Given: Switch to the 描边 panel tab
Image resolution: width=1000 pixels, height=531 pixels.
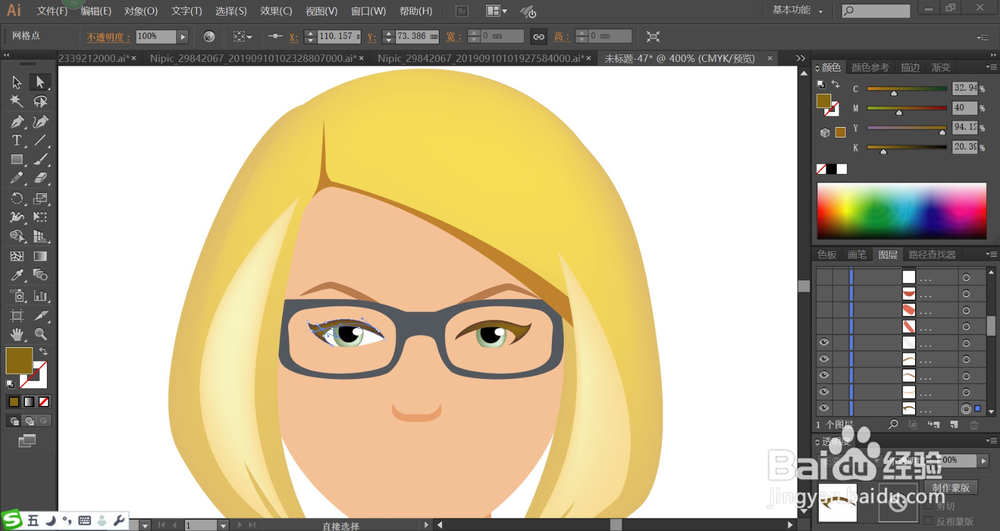Looking at the screenshot, I should pos(910,67).
